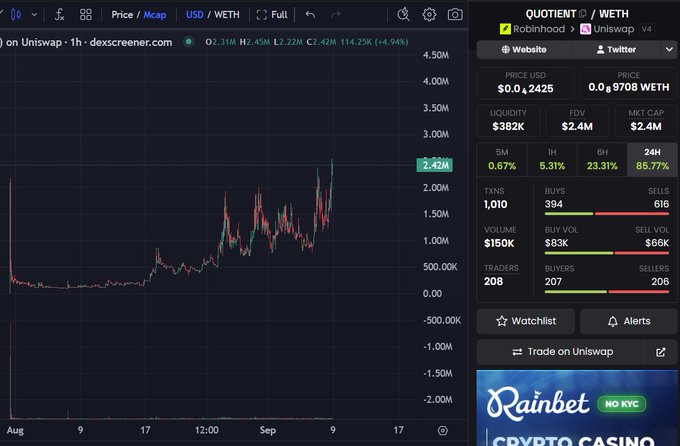Open the chart layout grid selector

(86, 15)
